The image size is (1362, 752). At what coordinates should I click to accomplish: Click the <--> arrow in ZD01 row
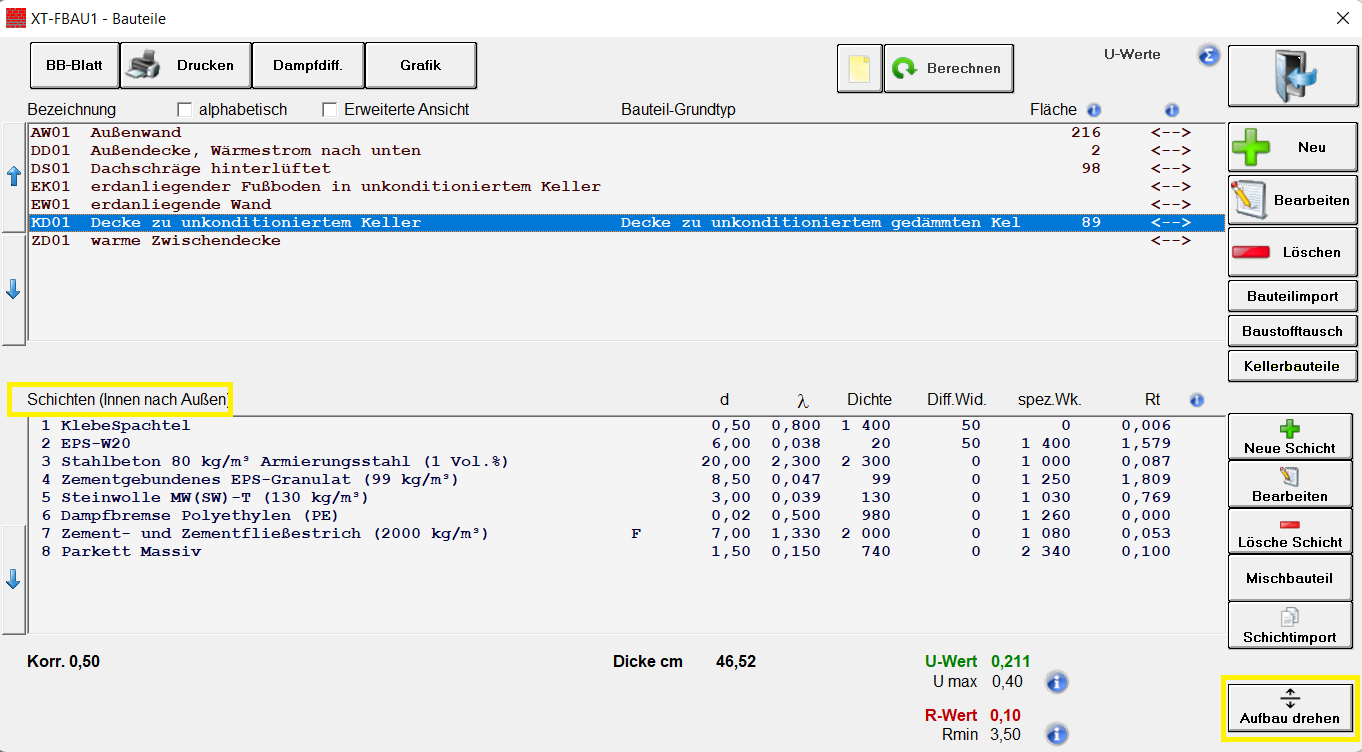pyautogui.click(x=1171, y=241)
